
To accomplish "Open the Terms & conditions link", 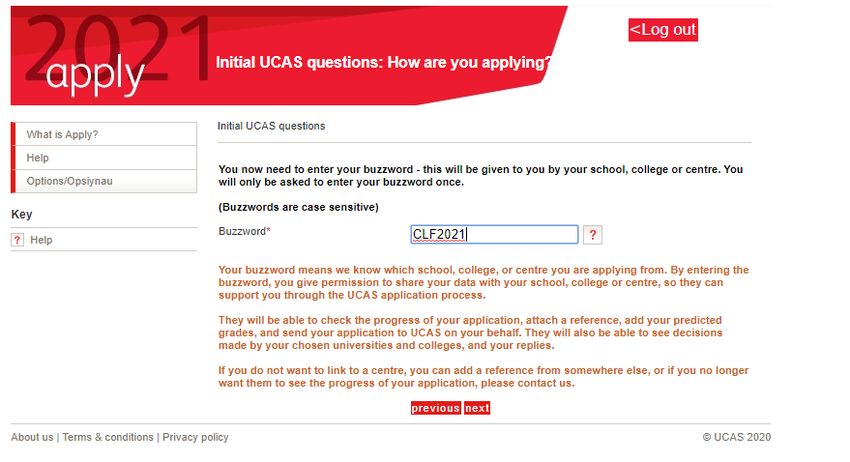I will pyautogui.click(x=108, y=437).
